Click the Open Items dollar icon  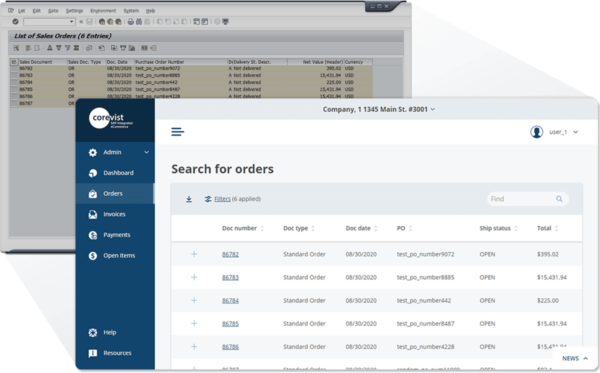[x=93, y=256]
